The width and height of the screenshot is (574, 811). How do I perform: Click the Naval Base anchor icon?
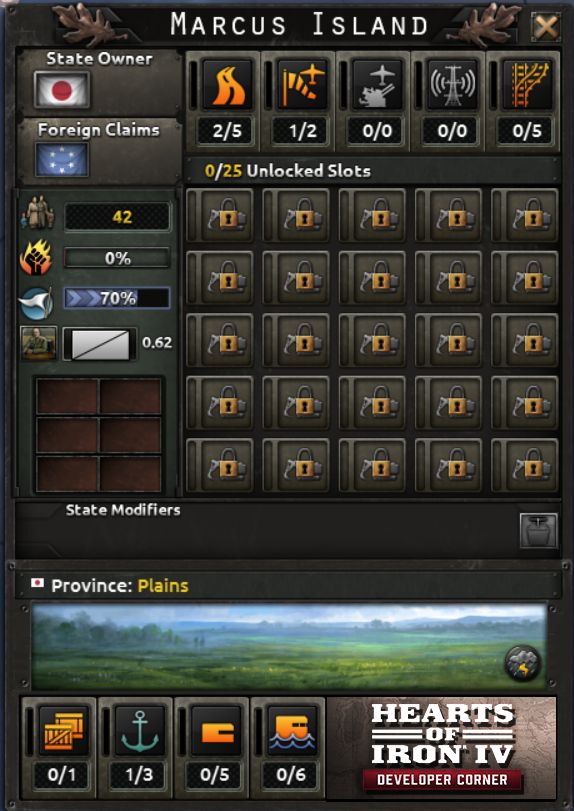[x=140, y=731]
